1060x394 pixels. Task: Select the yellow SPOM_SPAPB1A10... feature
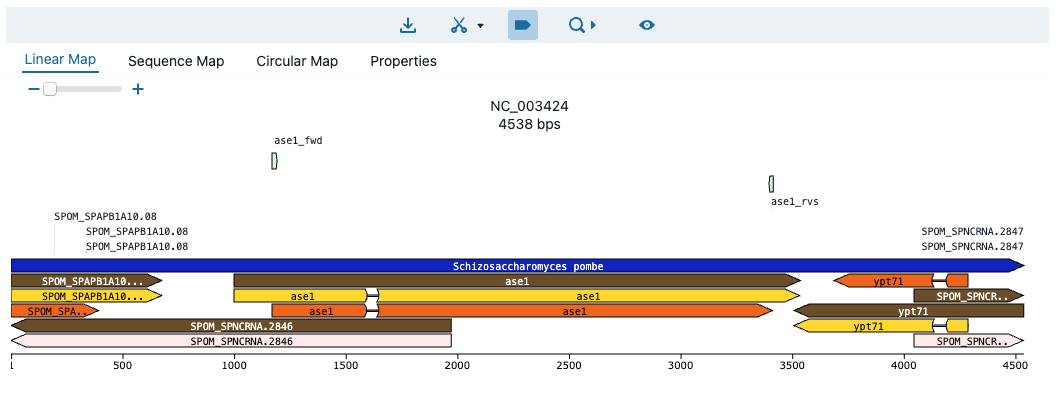[87, 296]
